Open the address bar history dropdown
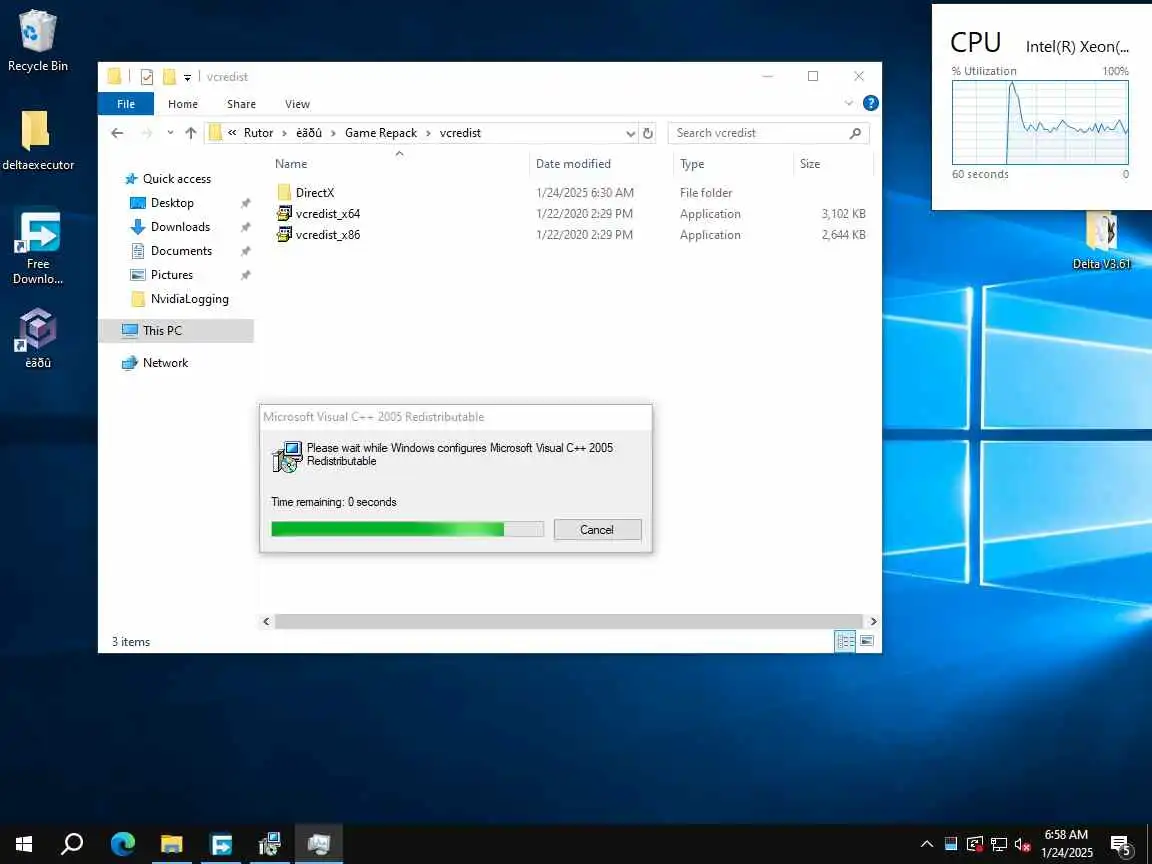The width and height of the screenshot is (1152, 864). [630, 134]
